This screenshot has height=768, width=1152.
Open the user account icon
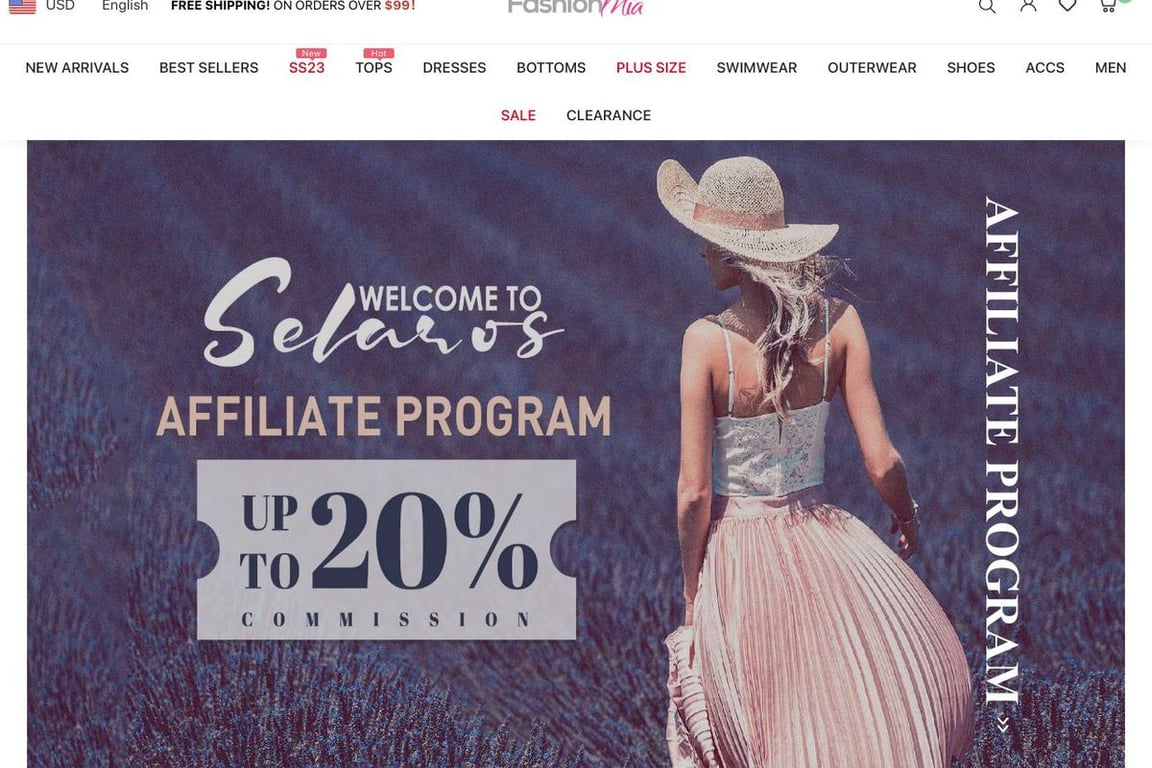click(1028, 5)
